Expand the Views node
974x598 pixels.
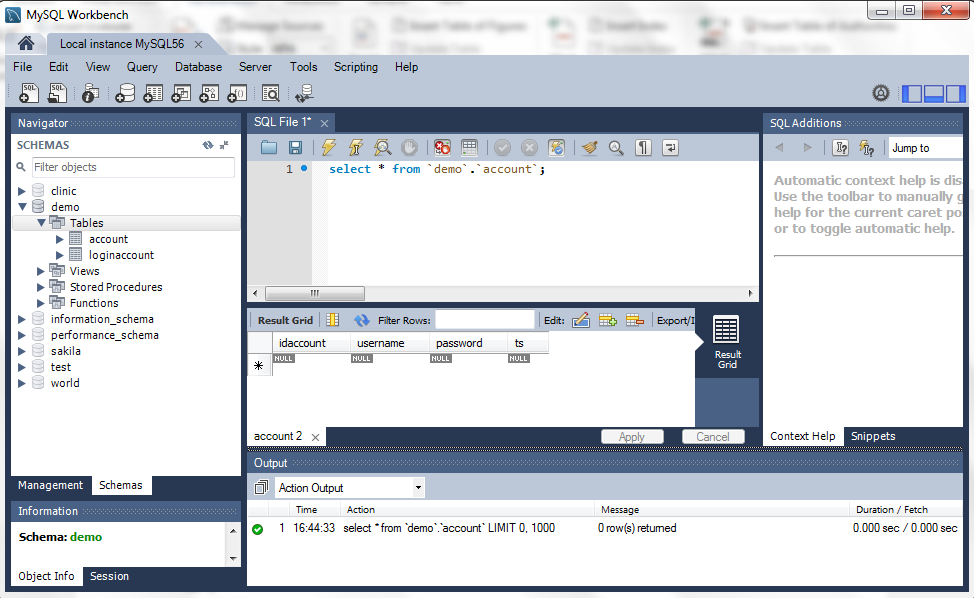point(41,271)
